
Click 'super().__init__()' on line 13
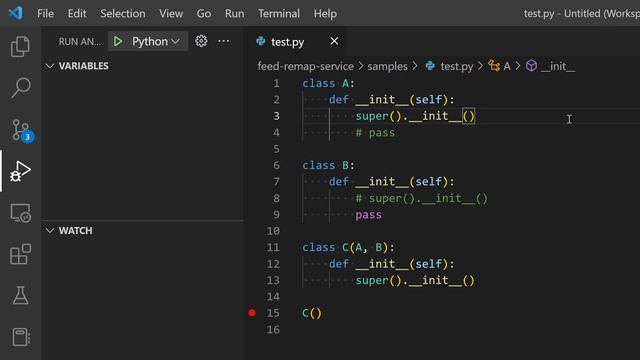[415, 280]
